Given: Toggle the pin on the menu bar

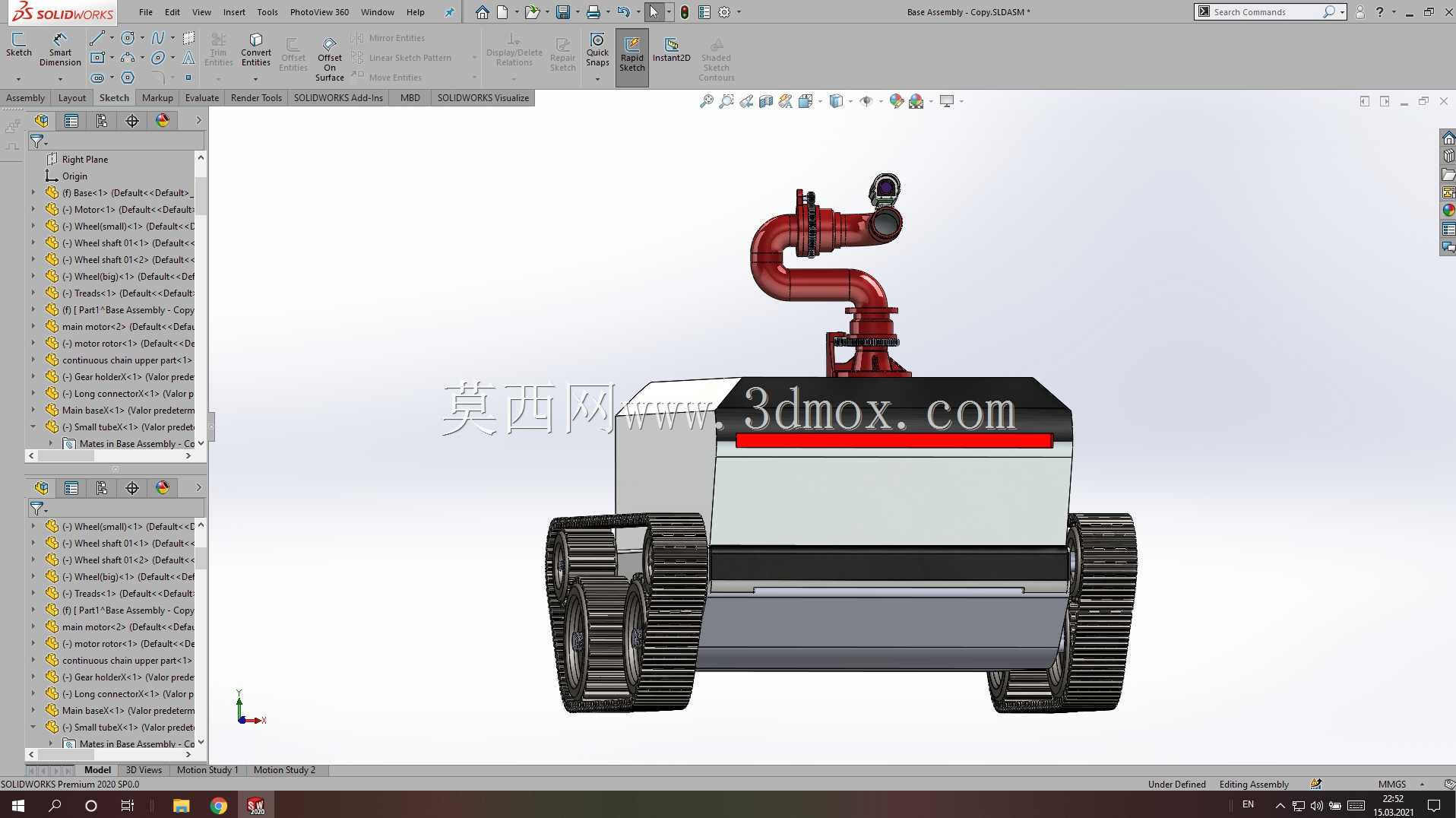Looking at the screenshot, I should point(449,12).
